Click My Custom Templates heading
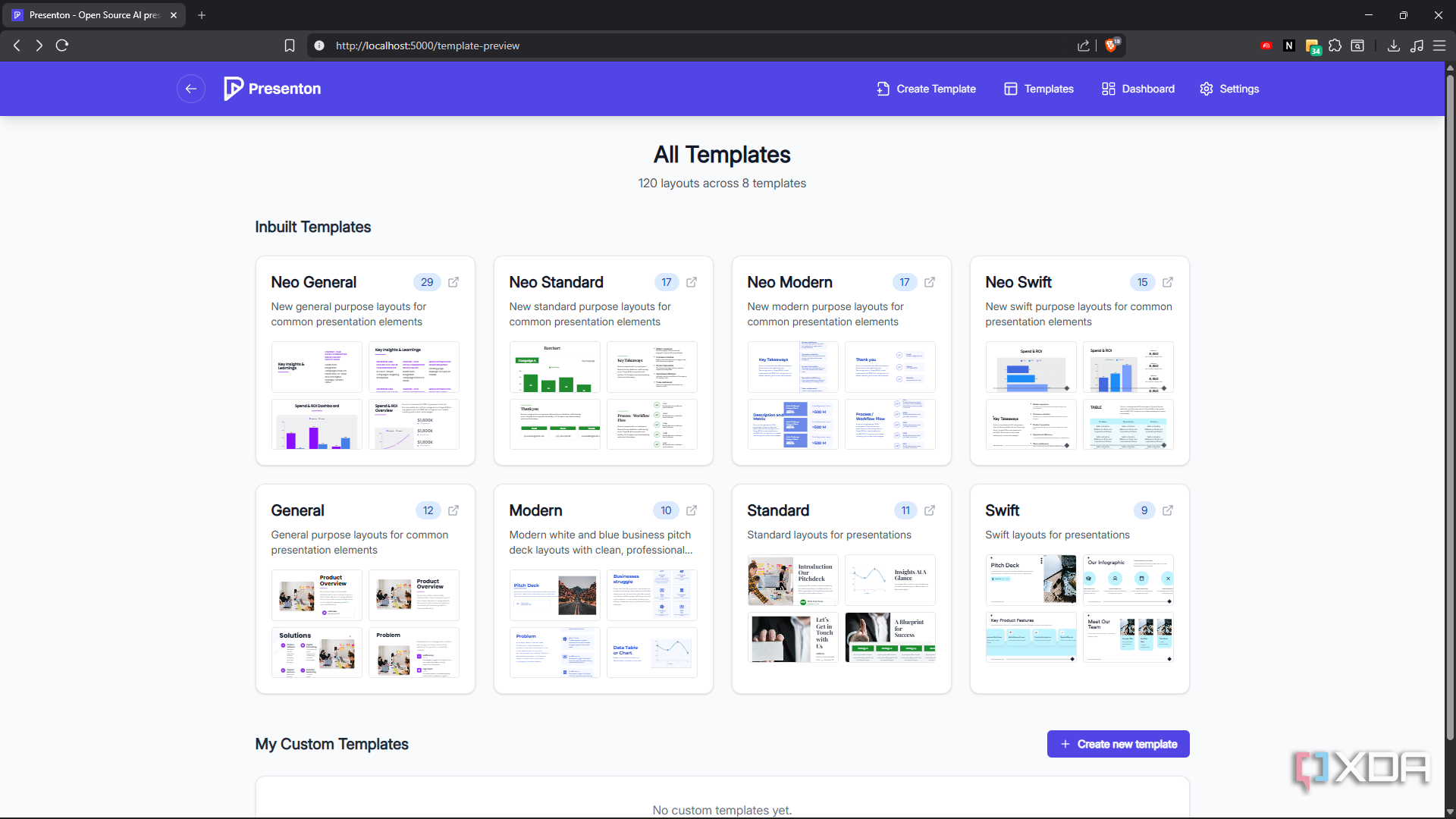This screenshot has height=819, width=1456. [331, 744]
